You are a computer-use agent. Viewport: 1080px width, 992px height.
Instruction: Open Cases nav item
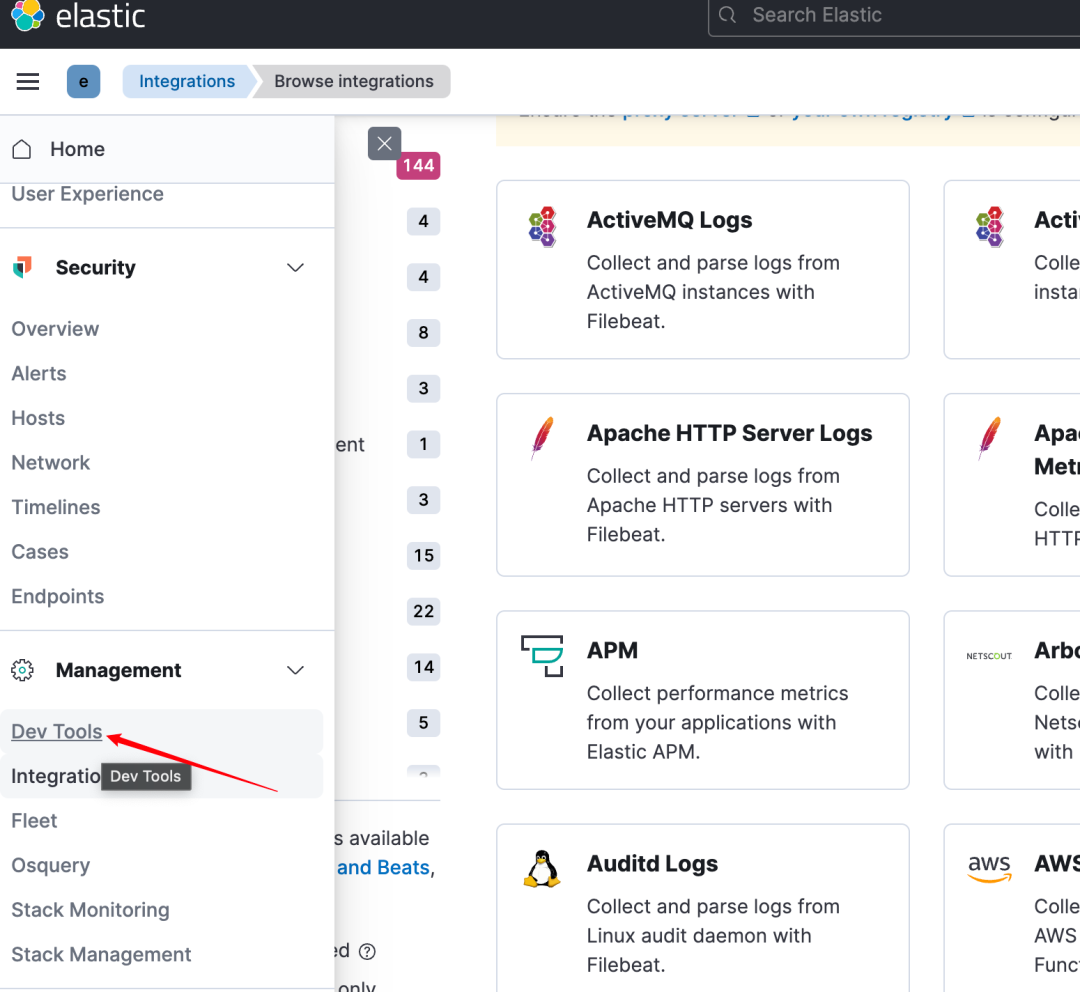pyautogui.click(x=40, y=552)
